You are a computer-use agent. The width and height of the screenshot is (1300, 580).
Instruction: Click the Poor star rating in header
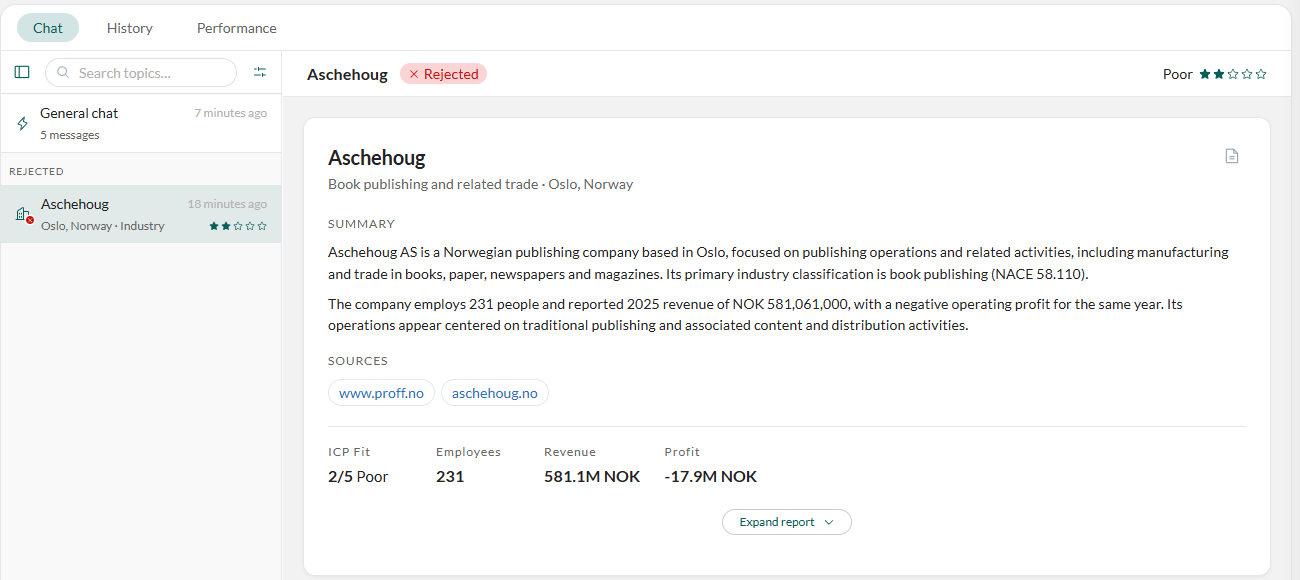point(1233,74)
